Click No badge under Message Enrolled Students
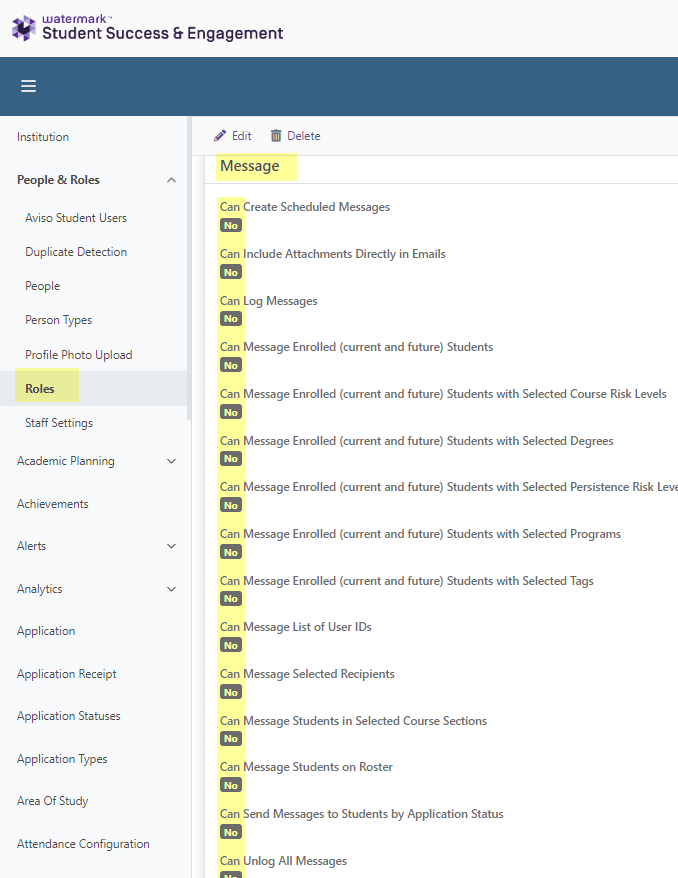678x878 pixels. 231,366
